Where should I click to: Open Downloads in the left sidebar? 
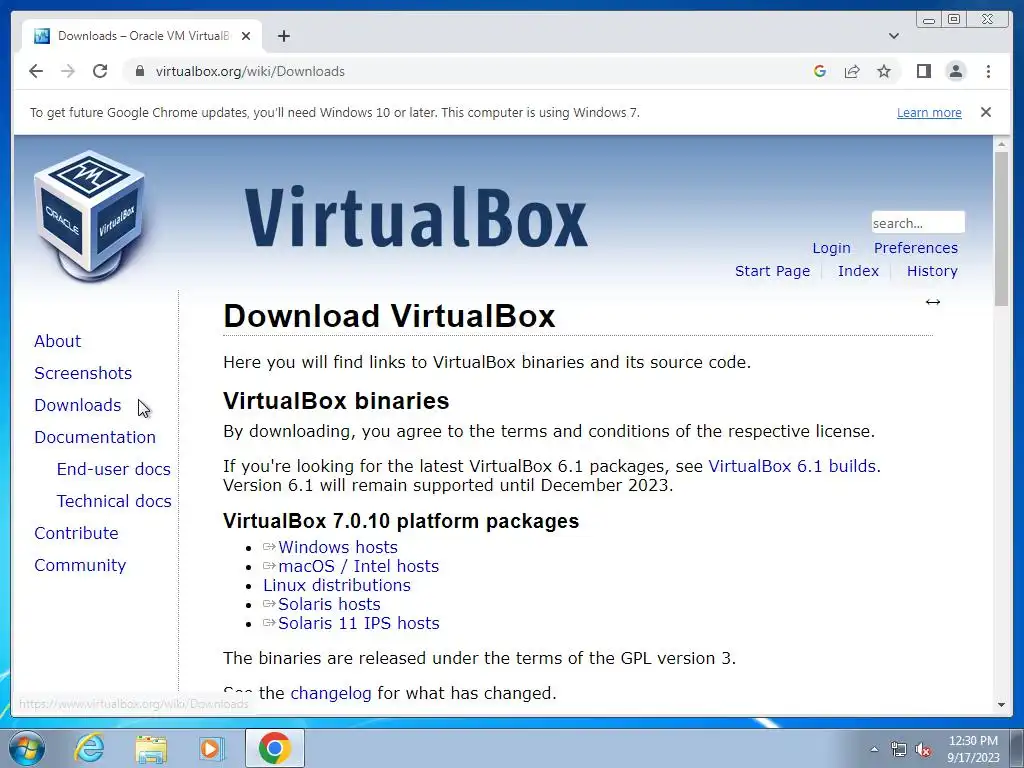click(78, 406)
